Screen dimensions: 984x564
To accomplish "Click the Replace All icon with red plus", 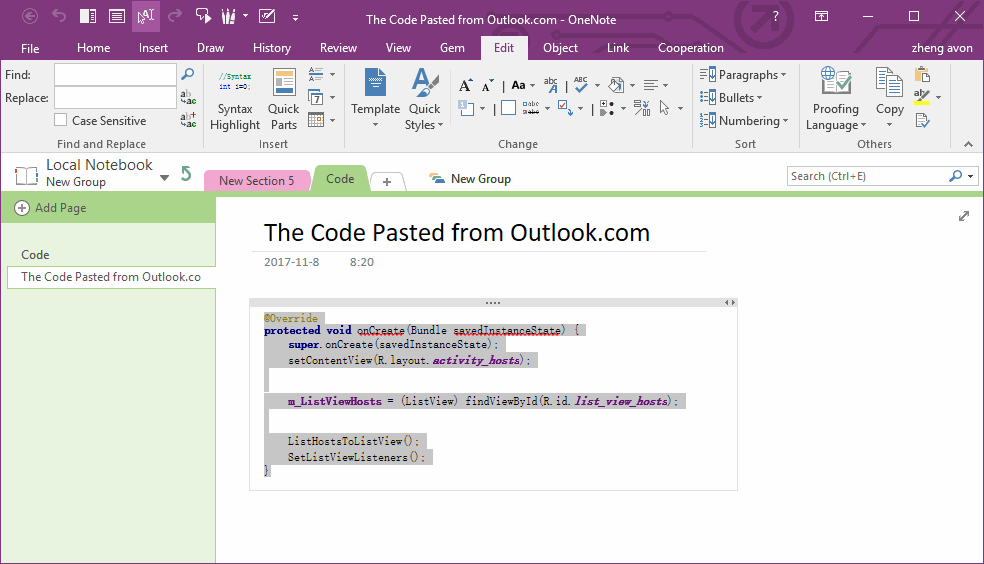I will pyautogui.click(x=188, y=120).
